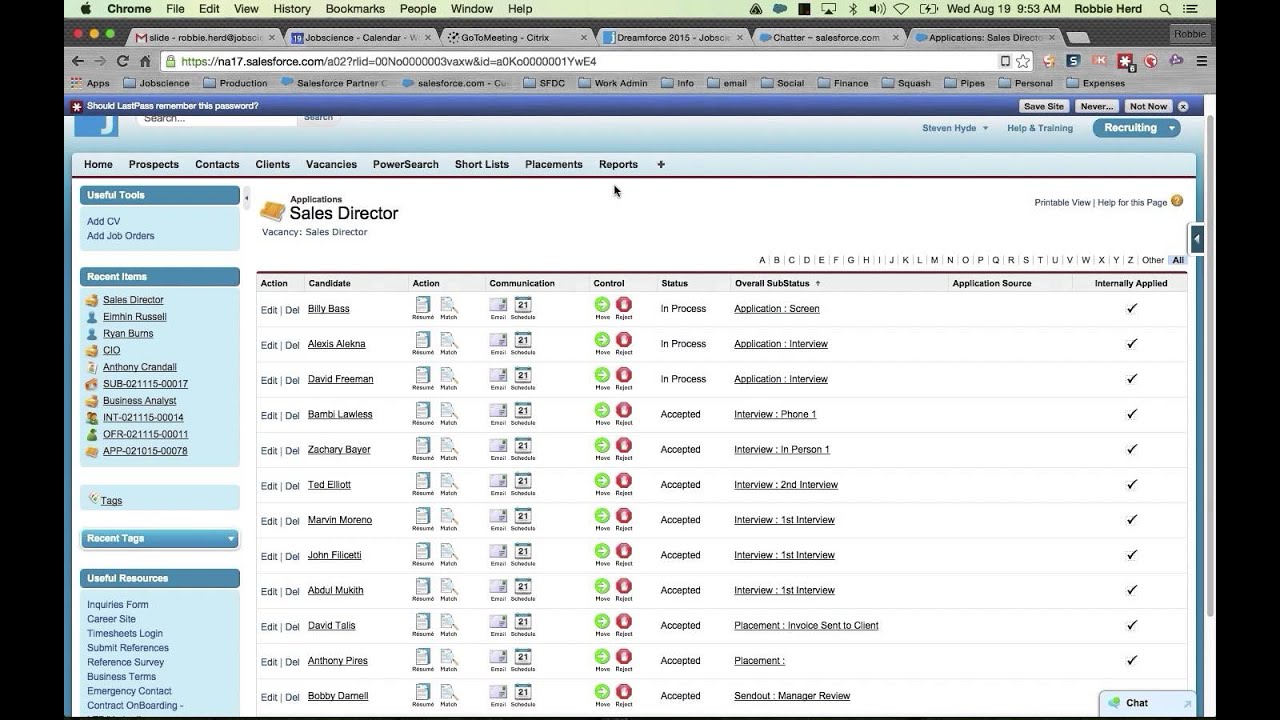
Task: Open the Reports tab
Action: 618,164
